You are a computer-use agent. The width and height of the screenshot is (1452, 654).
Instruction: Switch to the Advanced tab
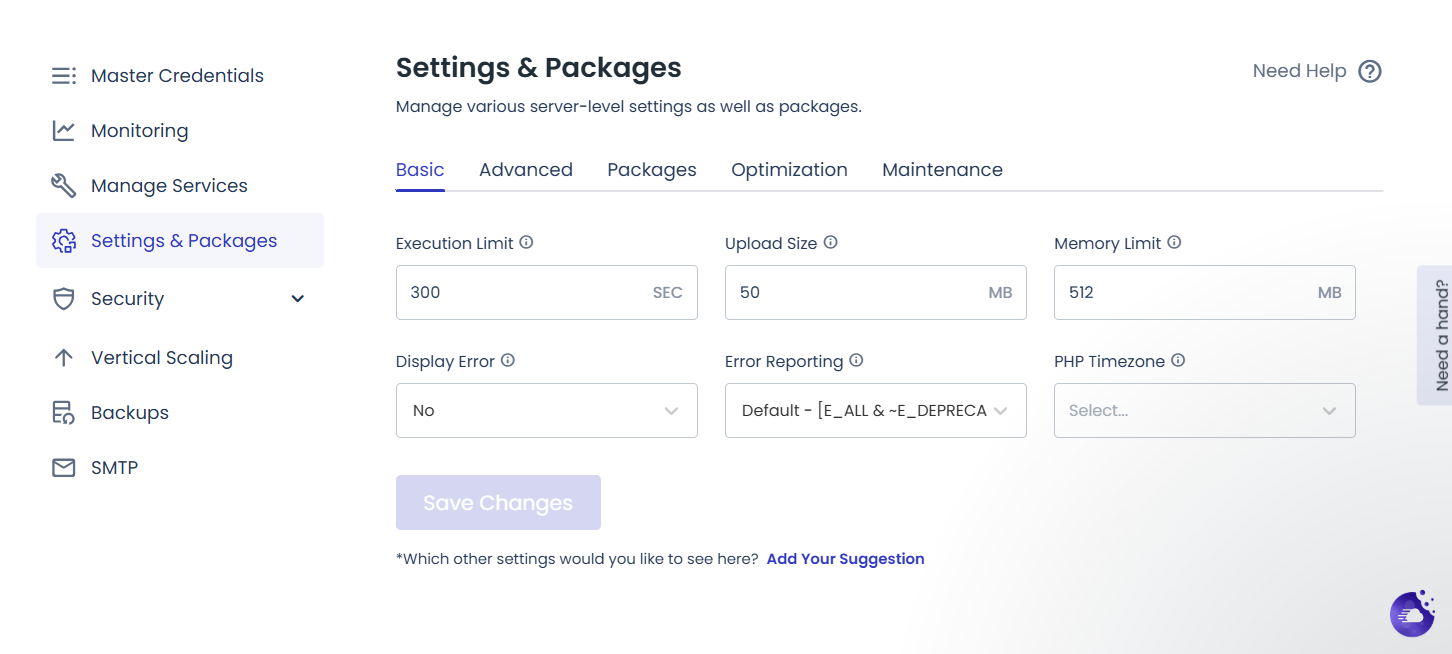click(526, 170)
